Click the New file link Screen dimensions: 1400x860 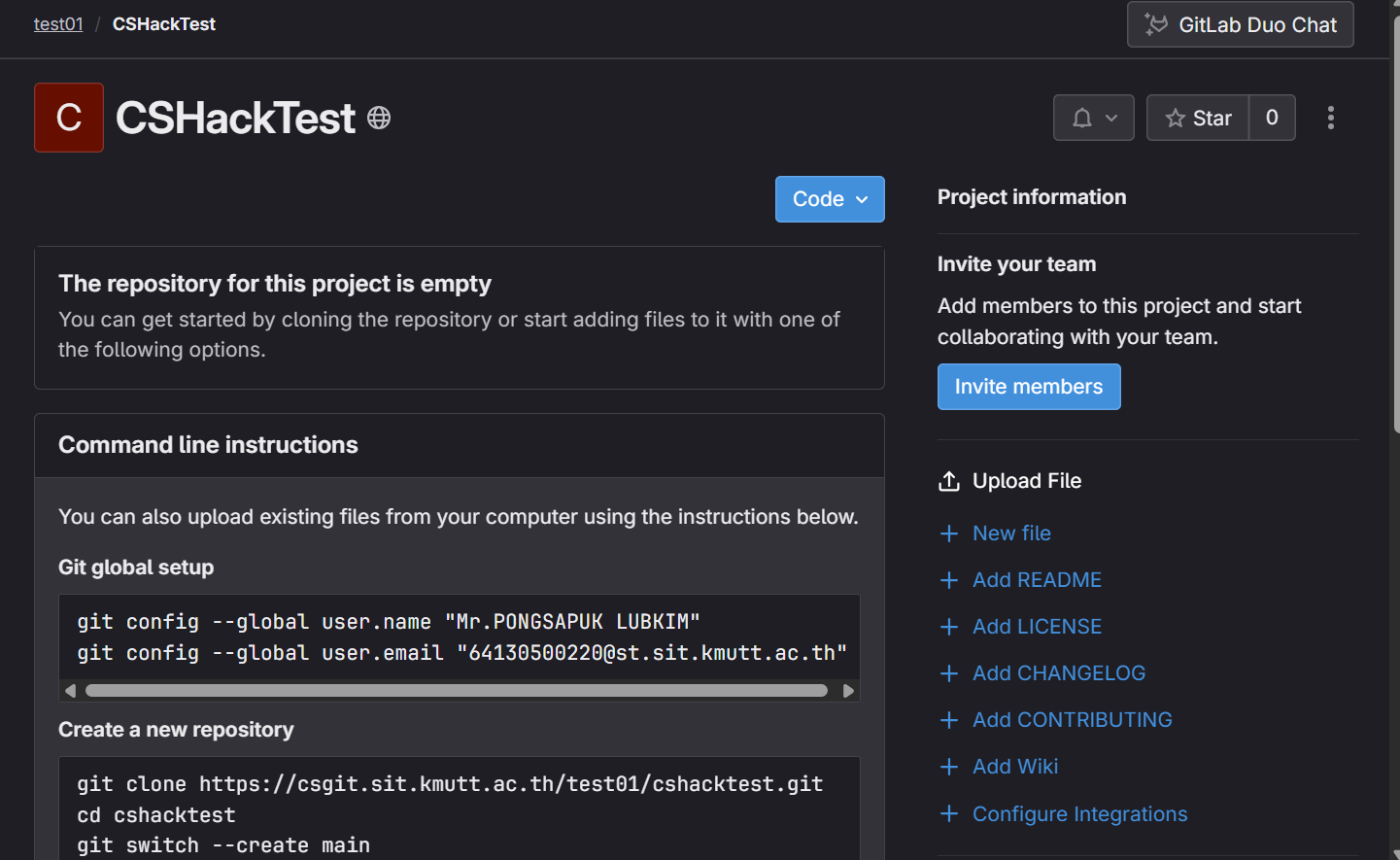pyautogui.click(x=1011, y=533)
